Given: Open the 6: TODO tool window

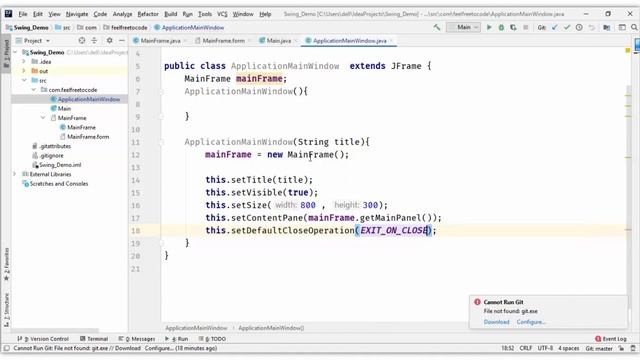Looking at the screenshot, I should (212, 339).
